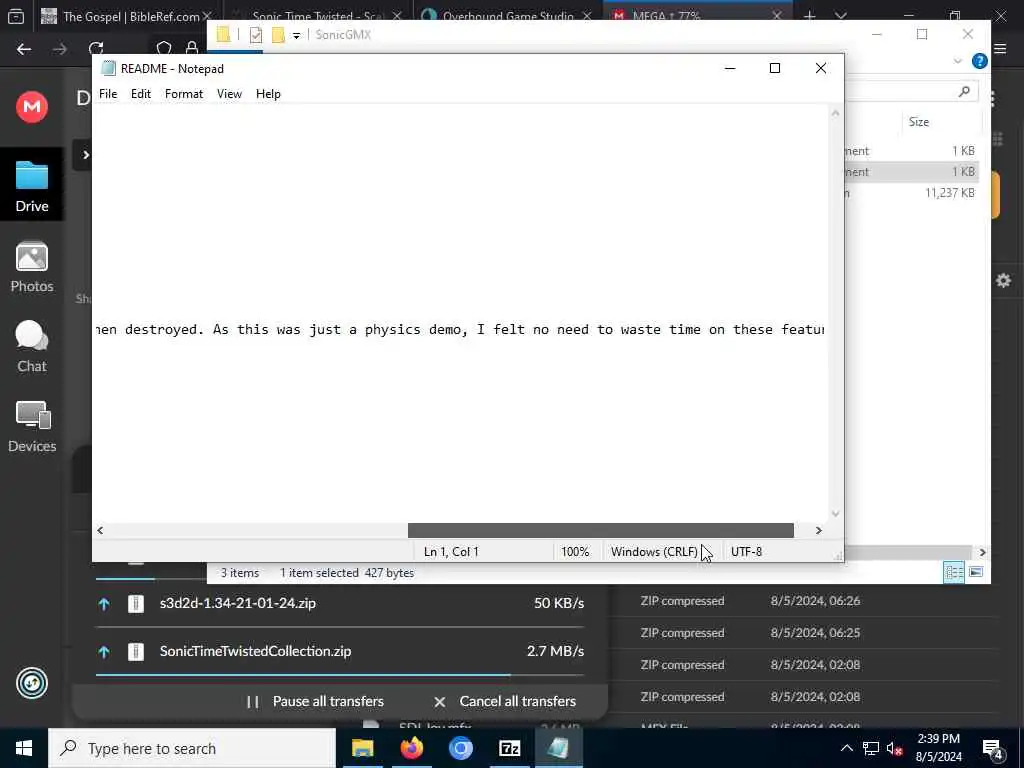Image resolution: width=1024 pixels, height=768 pixels.
Task: Open the notification center
Action: [993, 750]
